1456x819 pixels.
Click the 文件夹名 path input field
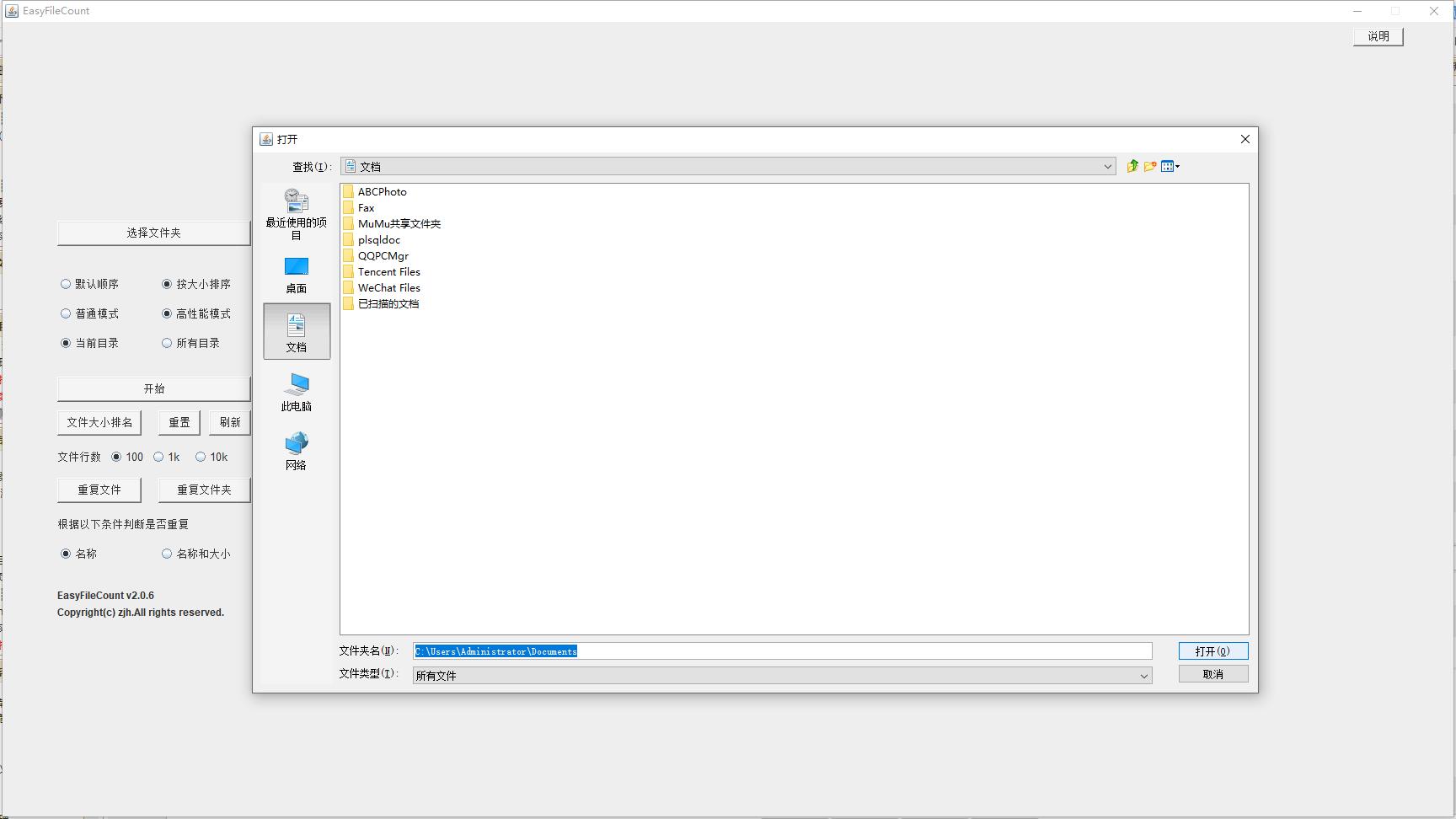coord(783,651)
